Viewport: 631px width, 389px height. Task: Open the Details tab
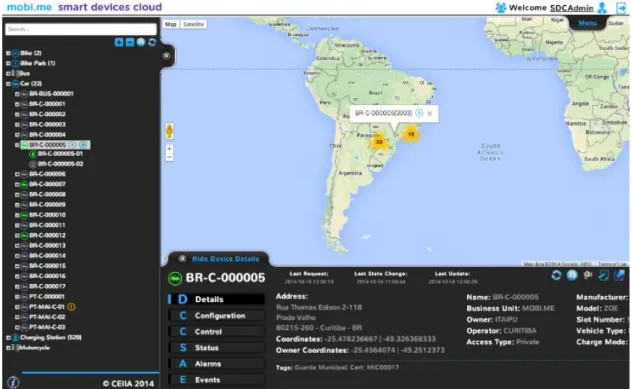click(217, 299)
